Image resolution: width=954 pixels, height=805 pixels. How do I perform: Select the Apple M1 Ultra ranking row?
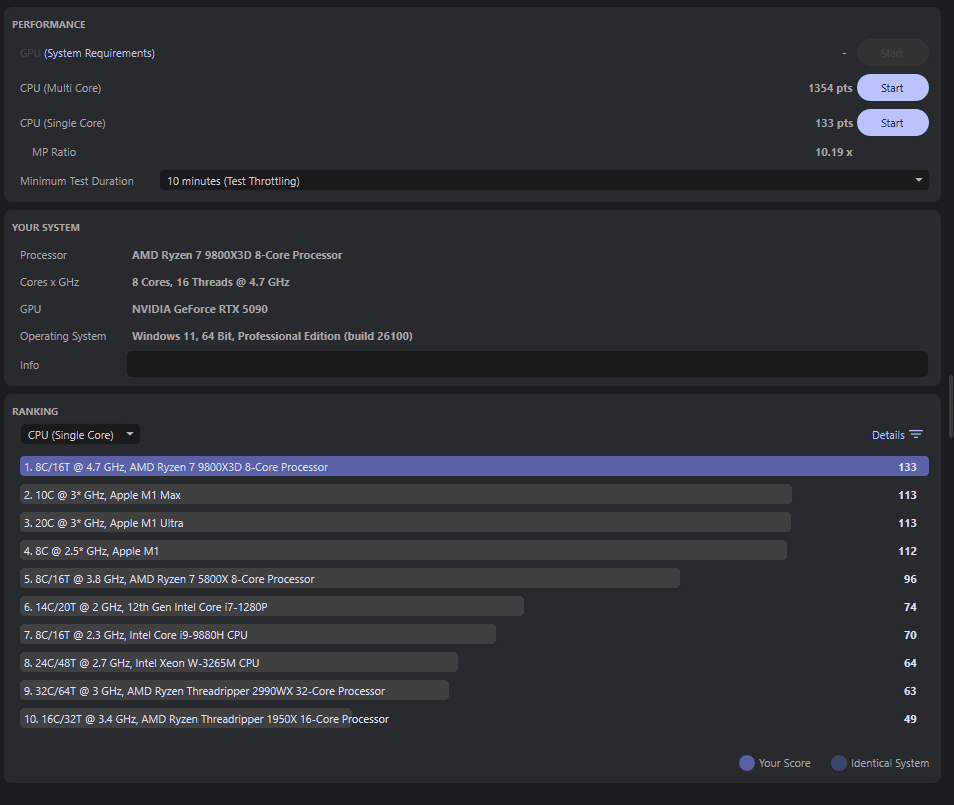(x=405, y=523)
